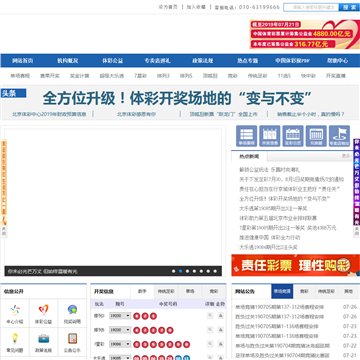Click details magnifier icon in 7星彩 row
This screenshot has width=360, height=360.
tap(210, 344)
